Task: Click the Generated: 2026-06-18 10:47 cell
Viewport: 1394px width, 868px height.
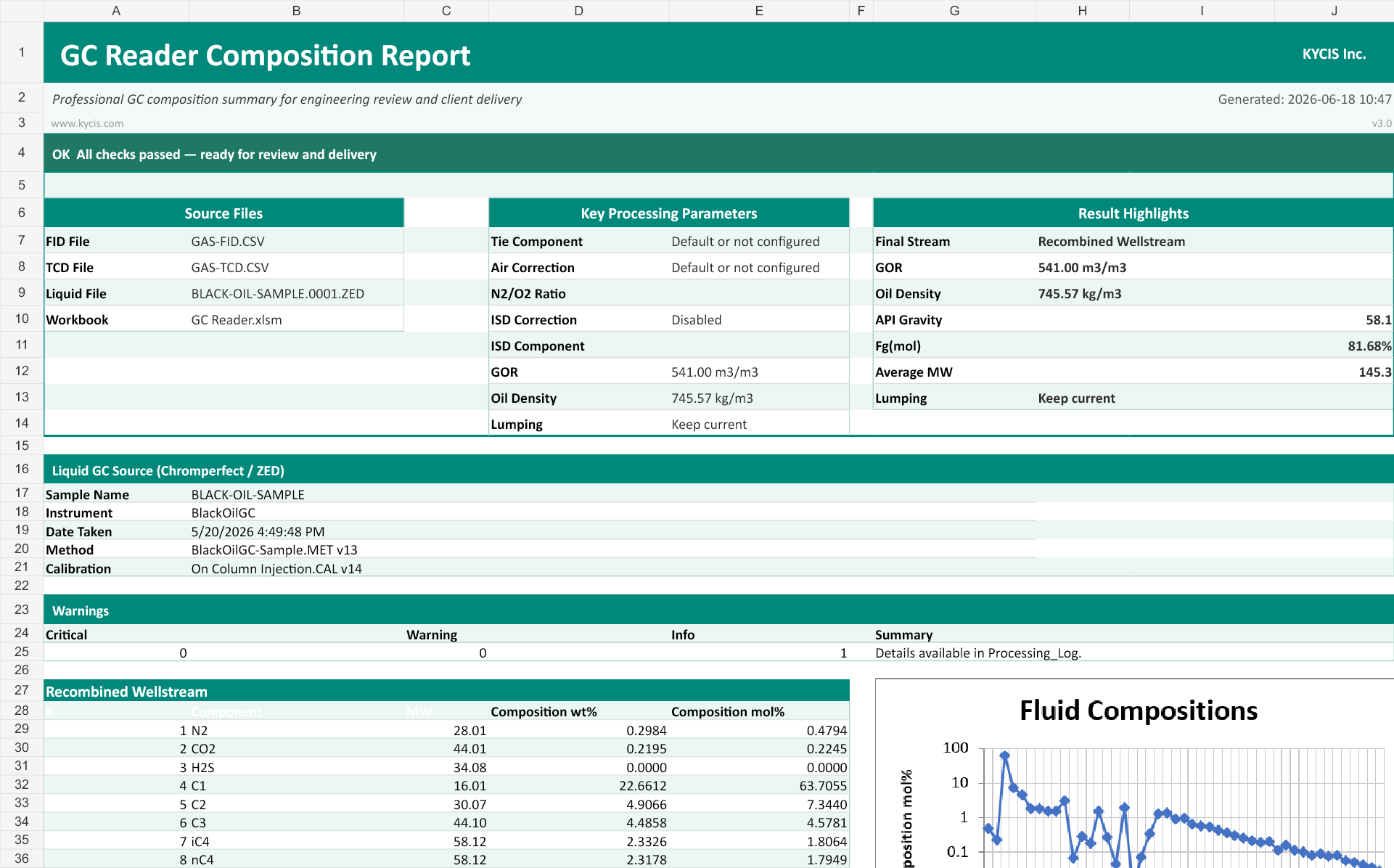Action: [1304, 99]
